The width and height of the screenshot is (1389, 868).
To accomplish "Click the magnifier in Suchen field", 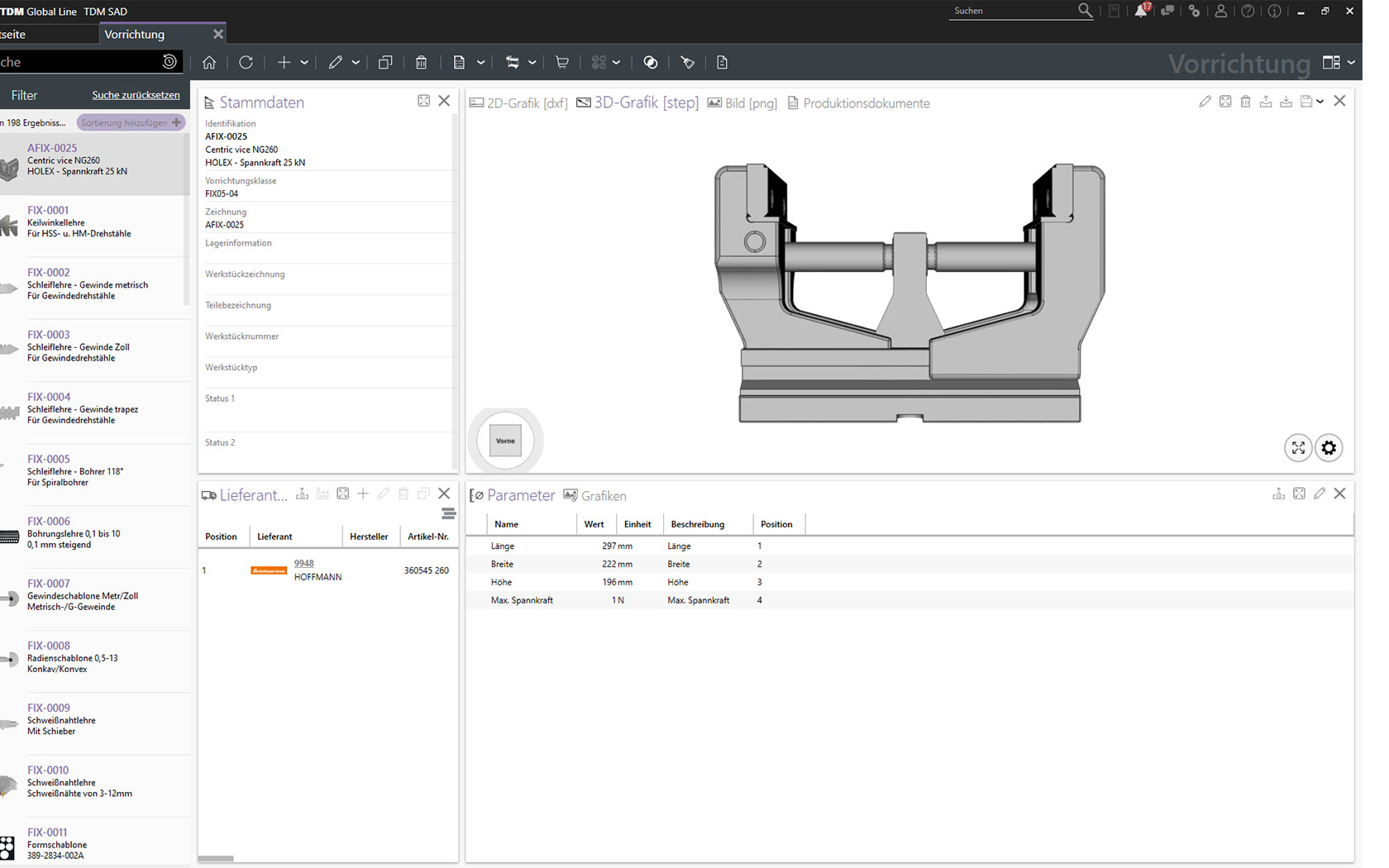I will click(x=1085, y=11).
